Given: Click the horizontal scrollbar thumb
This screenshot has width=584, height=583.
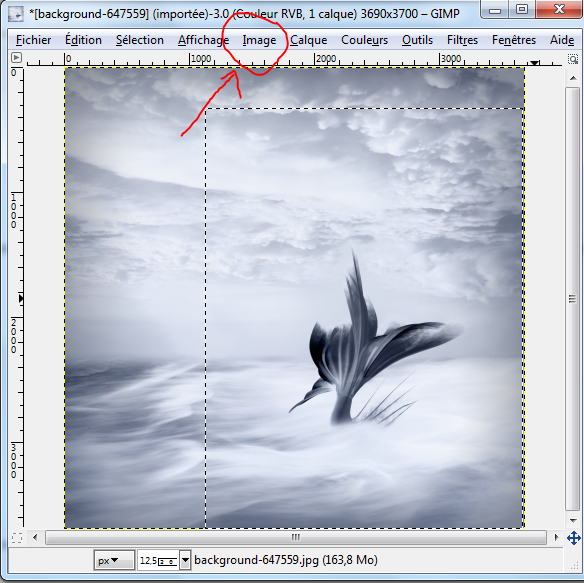Looking at the screenshot, I should [x=296, y=538].
